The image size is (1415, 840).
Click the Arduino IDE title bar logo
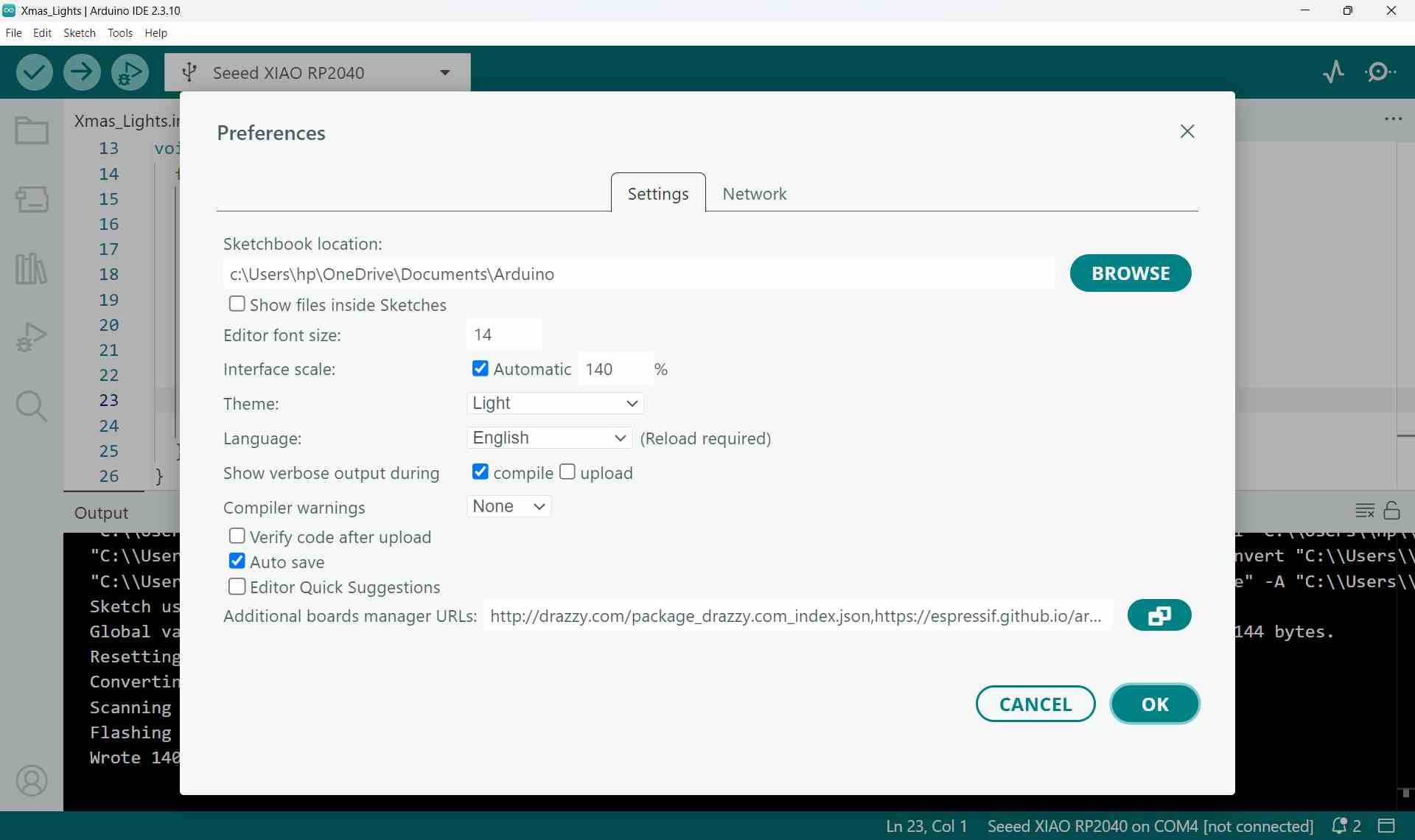9,10
